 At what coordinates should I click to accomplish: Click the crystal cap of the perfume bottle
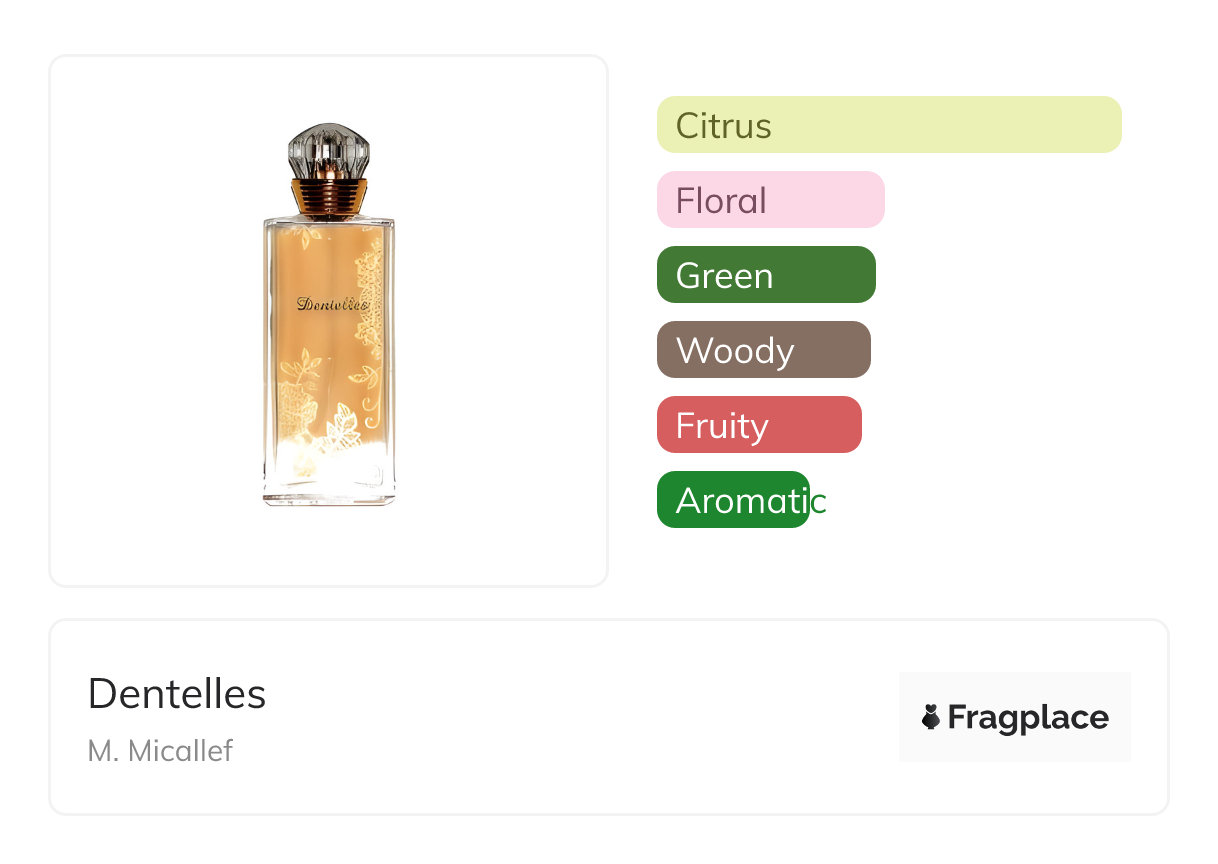(x=329, y=152)
